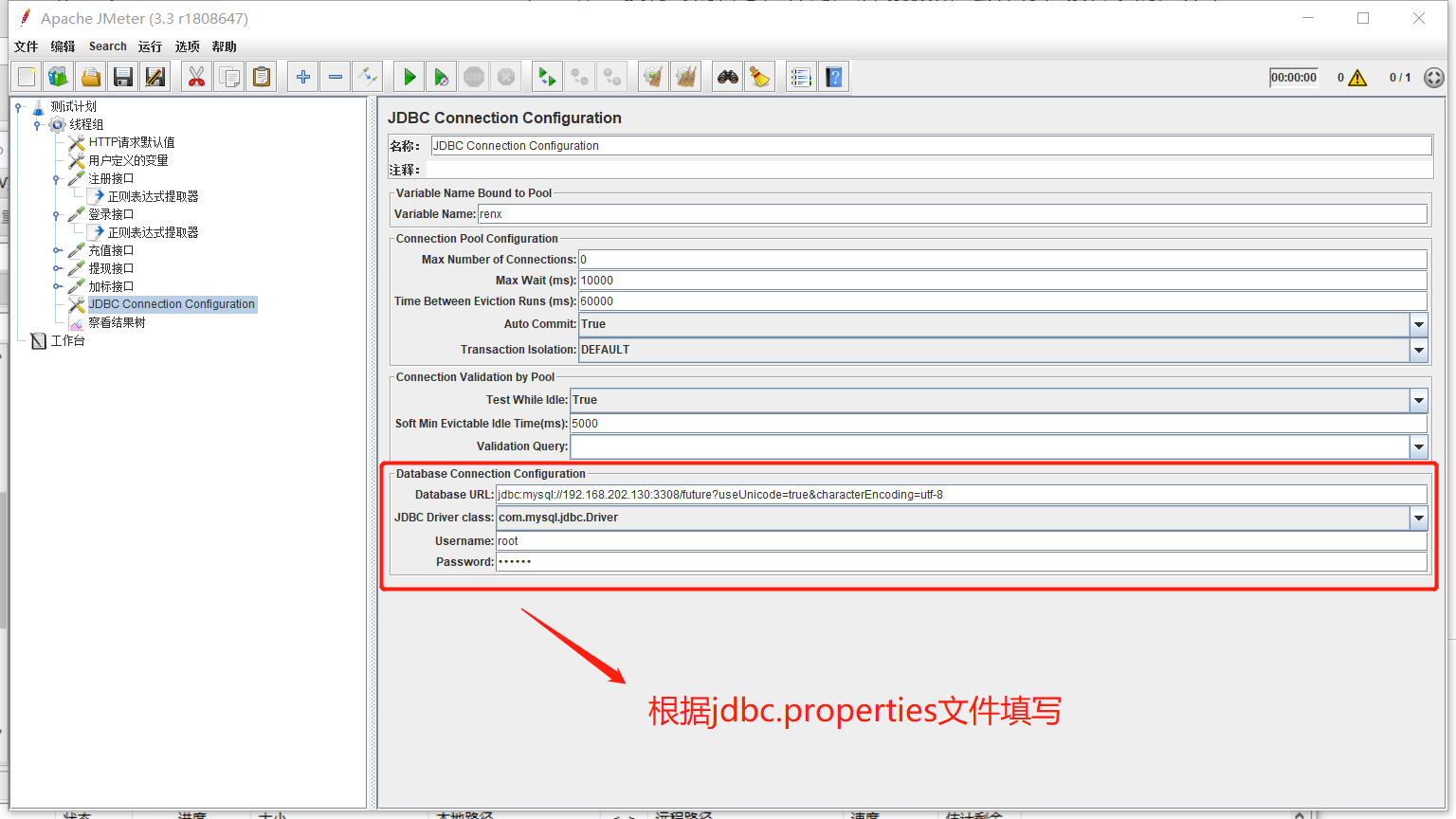This screenshot has width=1456, height=819.
Task: Reset search with yellow broom icon
Action: tap(759, 77)
